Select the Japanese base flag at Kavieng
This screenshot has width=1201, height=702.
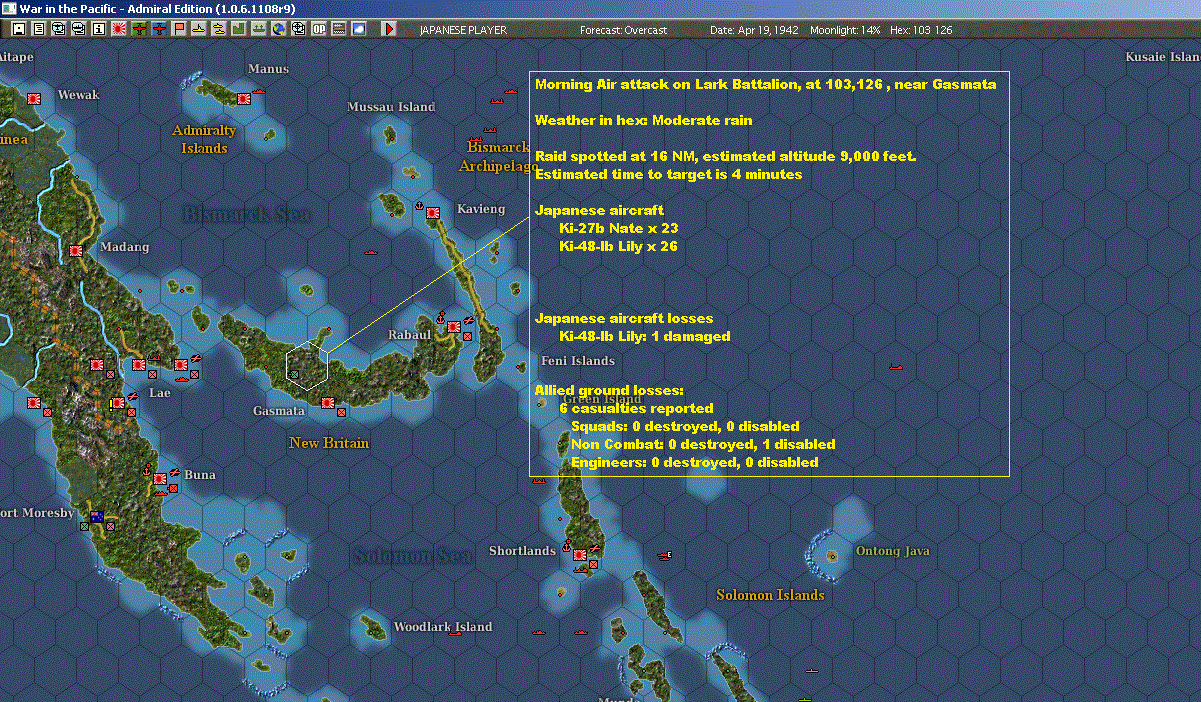[433, 213]
